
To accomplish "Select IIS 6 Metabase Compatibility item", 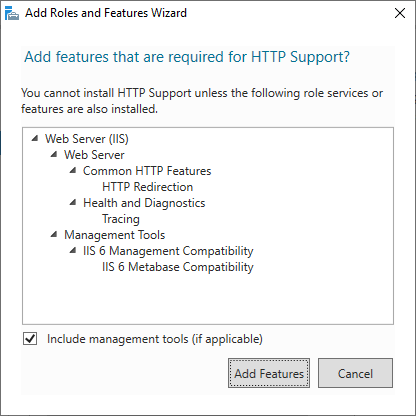I will (178, 267).
